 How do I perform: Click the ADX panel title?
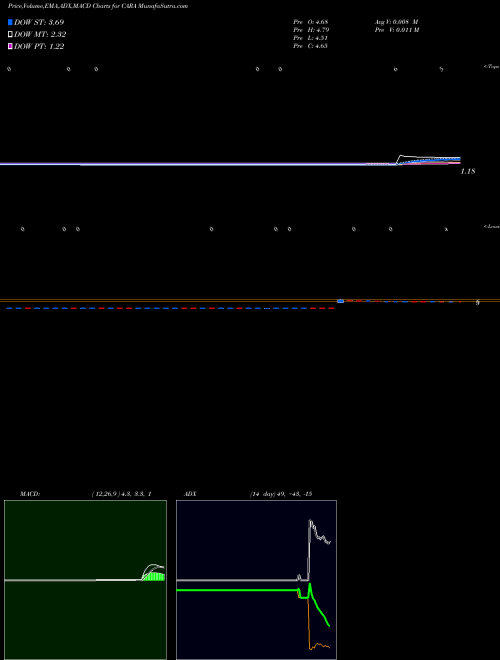(190, 494)
